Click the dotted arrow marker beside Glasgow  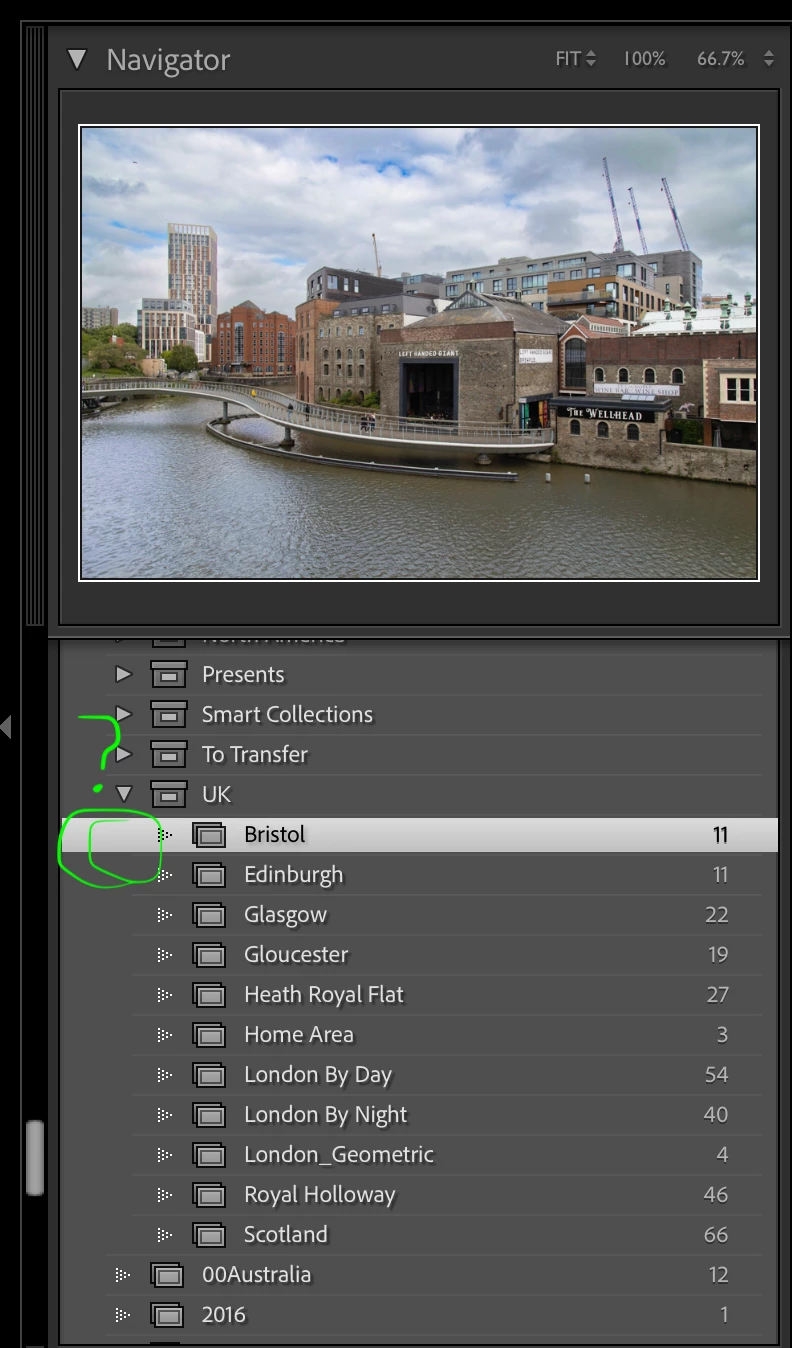pyautogui.click(x=165, y=915)
